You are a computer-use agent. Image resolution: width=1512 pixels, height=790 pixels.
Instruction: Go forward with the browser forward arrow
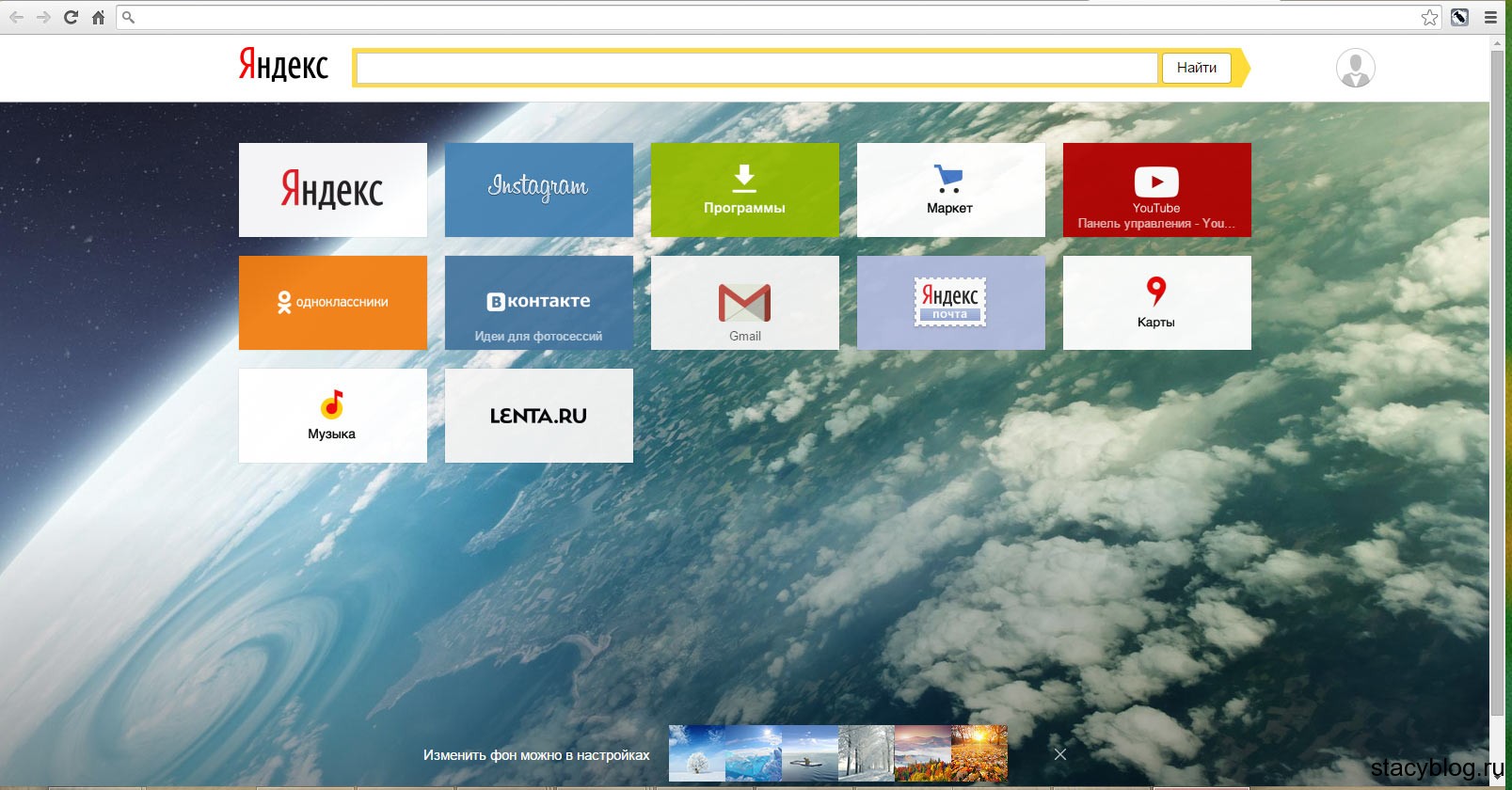coord(43,17)
